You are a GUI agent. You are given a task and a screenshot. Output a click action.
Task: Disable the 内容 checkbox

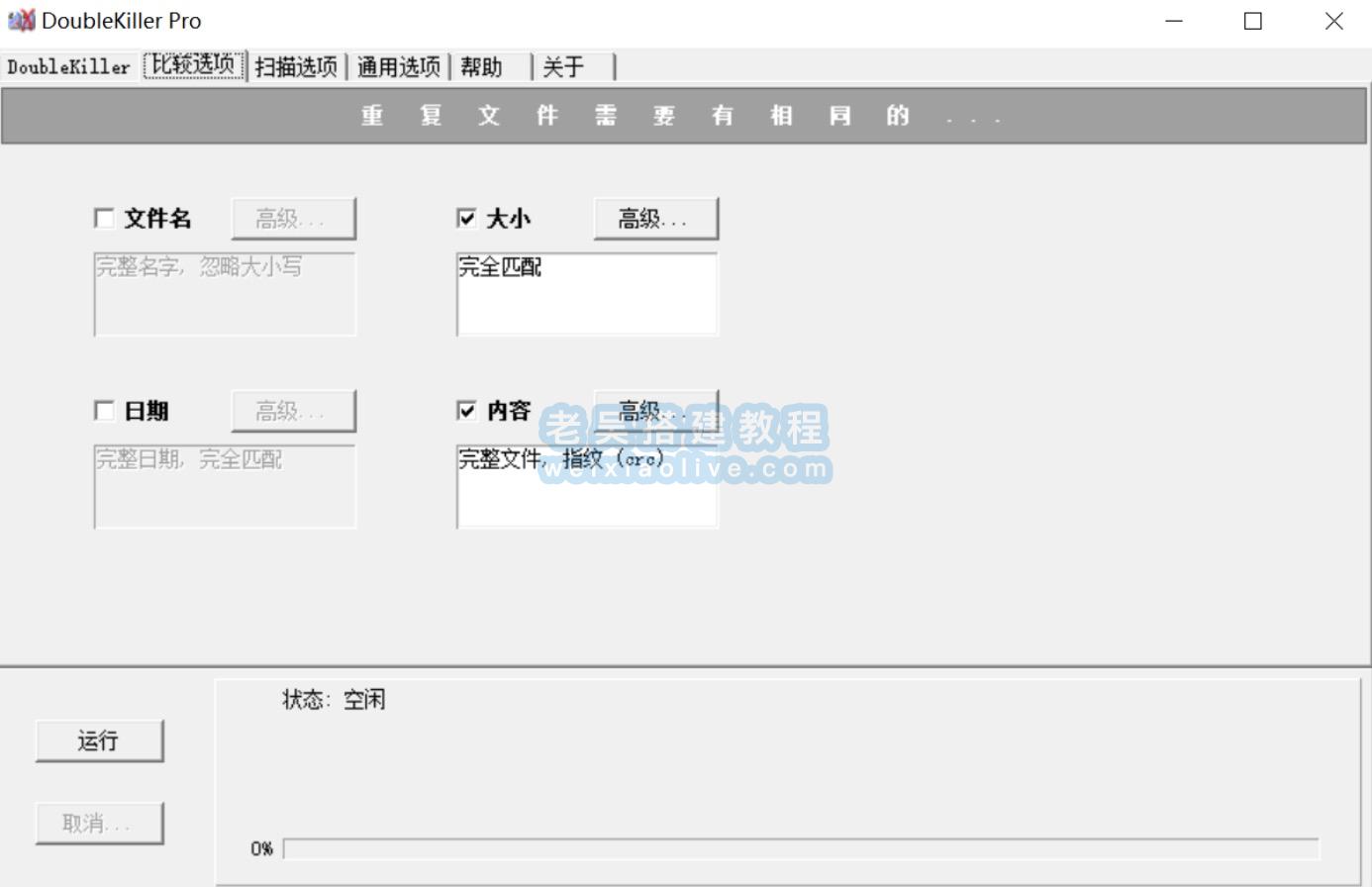pyautogui.click(x=466, y=411)
